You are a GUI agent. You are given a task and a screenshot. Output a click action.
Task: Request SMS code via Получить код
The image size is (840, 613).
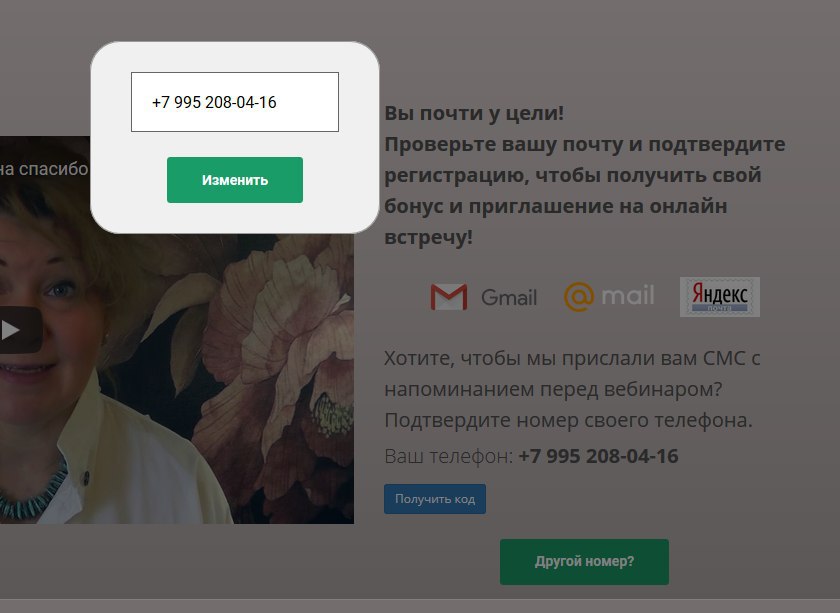point(435,499)
